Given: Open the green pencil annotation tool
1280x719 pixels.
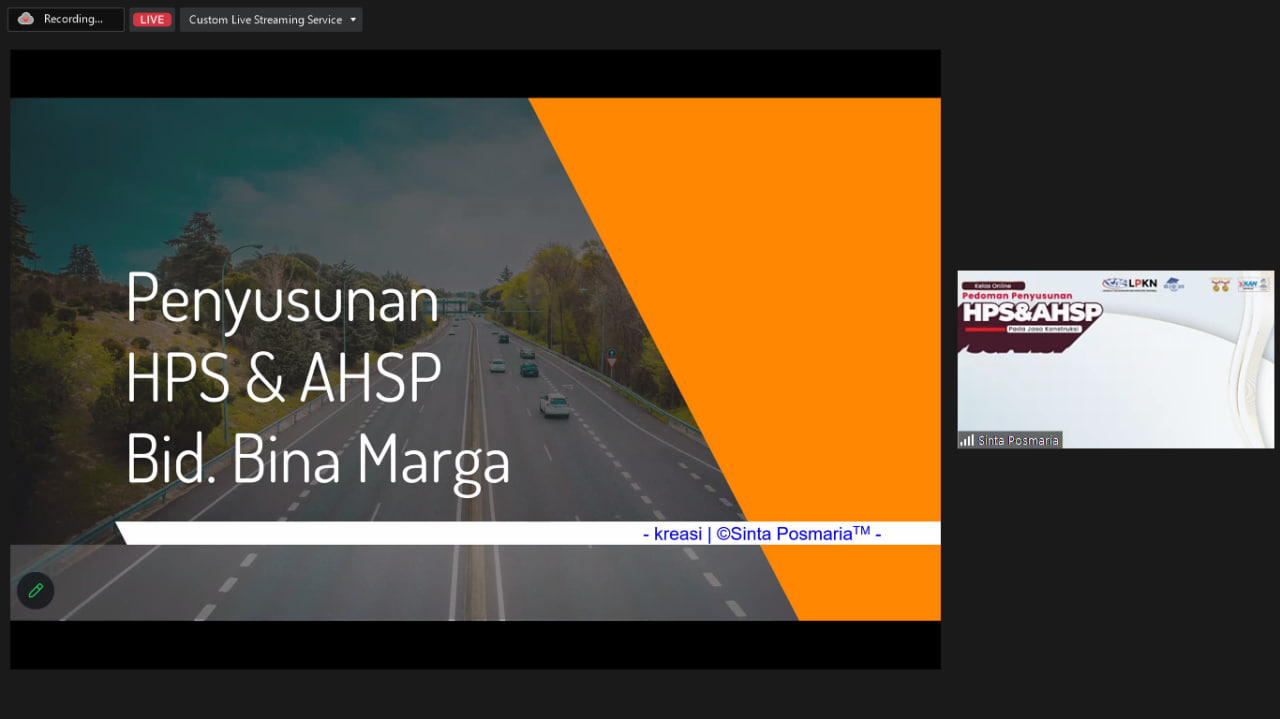Looking at the screenshot, I should click(36, 590).
